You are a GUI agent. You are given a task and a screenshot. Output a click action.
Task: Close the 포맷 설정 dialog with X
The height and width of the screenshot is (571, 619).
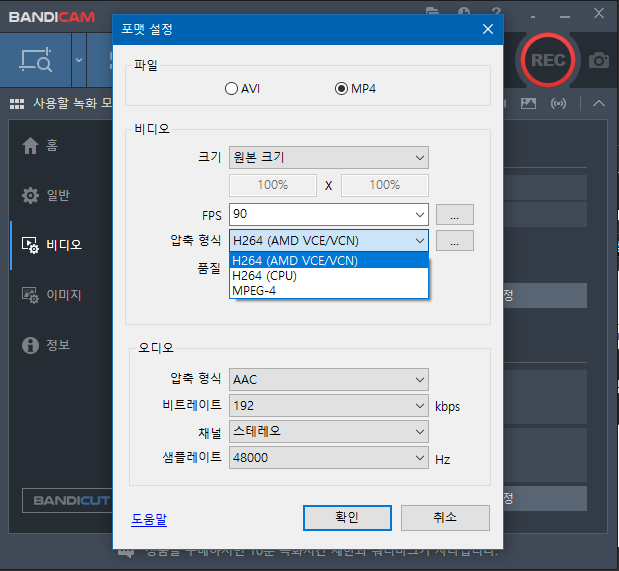(x=488, y=29)
